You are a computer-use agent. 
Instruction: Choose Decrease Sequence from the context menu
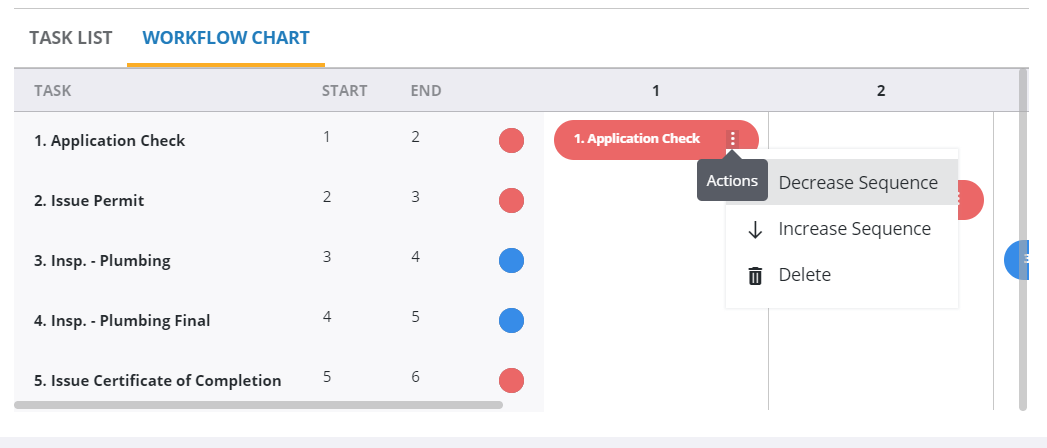point(857,183)
